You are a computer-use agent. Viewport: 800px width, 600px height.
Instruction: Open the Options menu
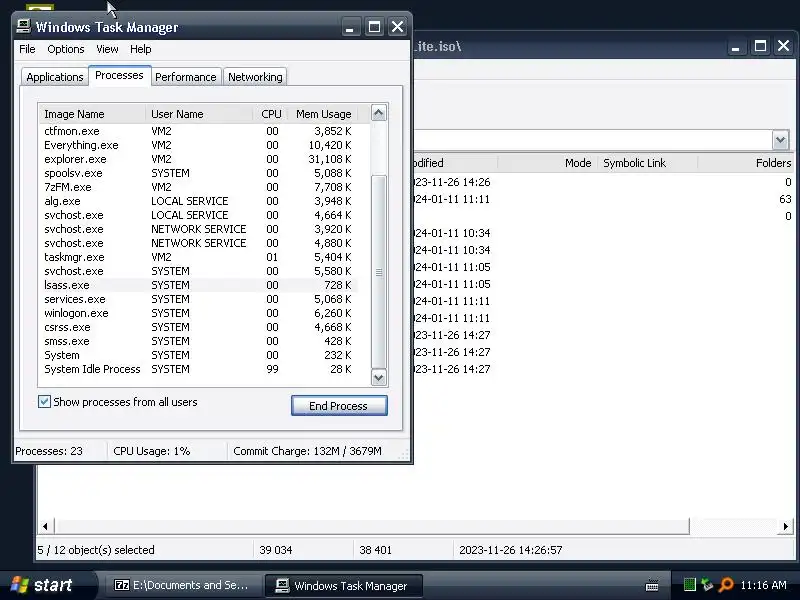66,49
